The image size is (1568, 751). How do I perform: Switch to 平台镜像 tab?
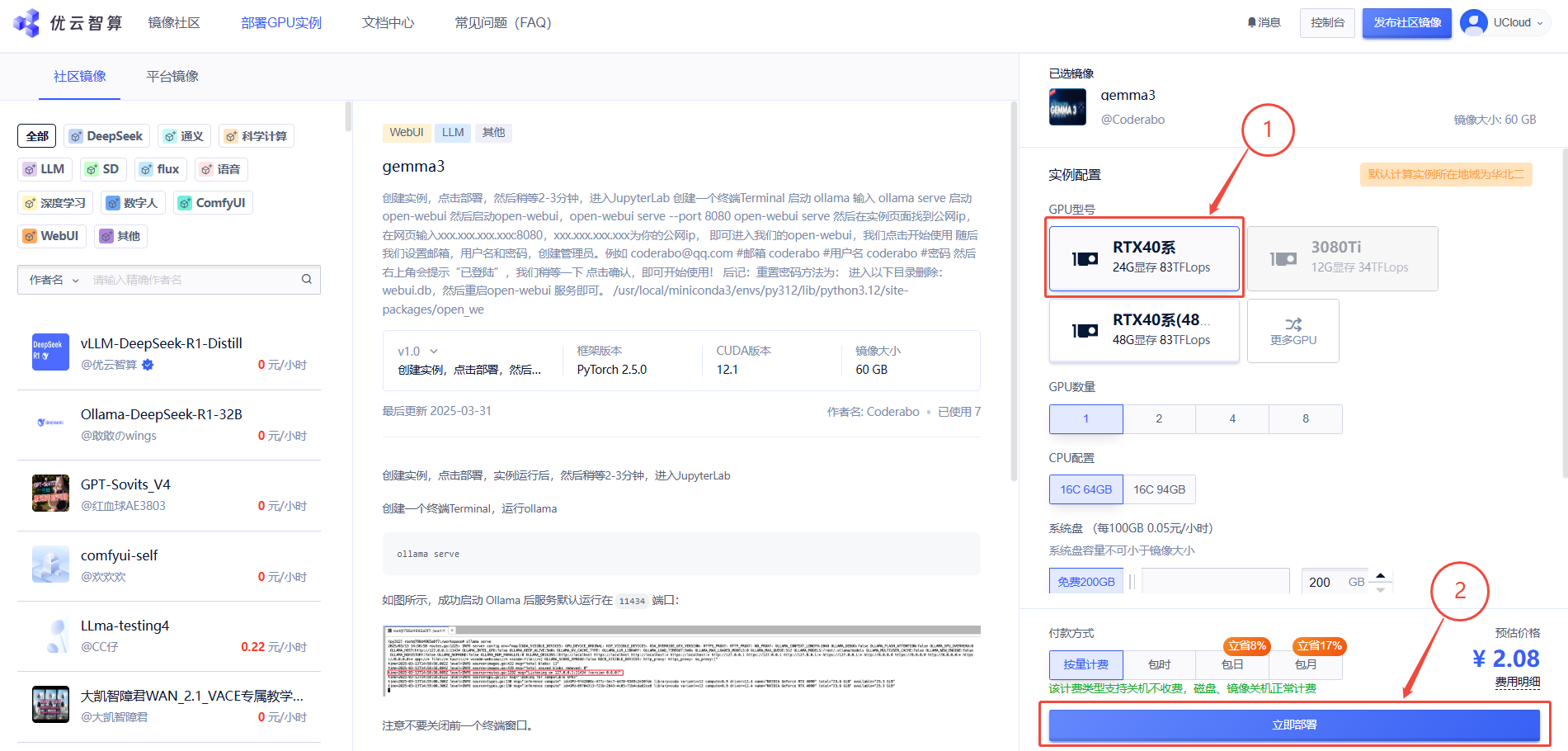point(172,76)
